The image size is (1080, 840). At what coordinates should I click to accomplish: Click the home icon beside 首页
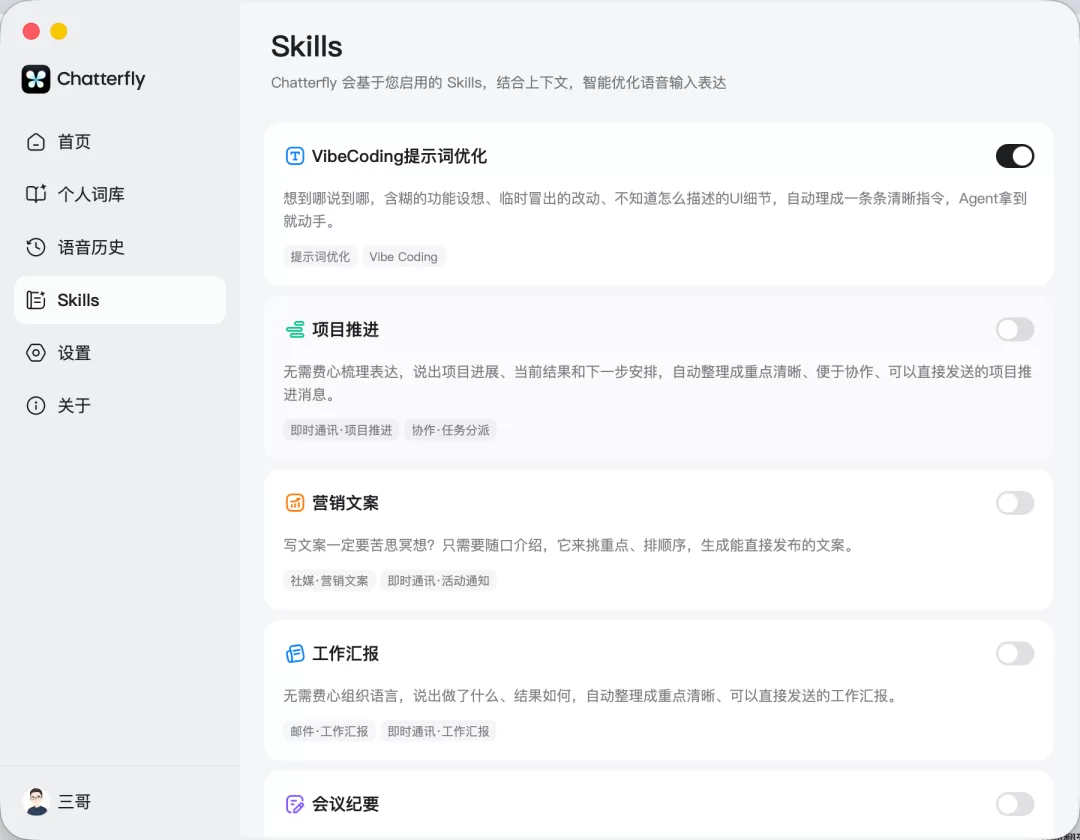(x=36, y=142)
